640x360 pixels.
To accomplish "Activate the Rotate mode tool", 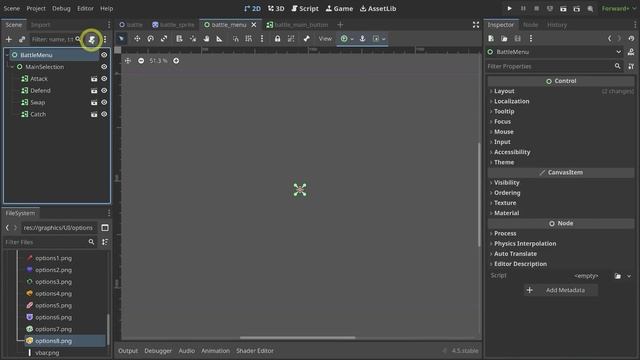I will pos(151,39).
